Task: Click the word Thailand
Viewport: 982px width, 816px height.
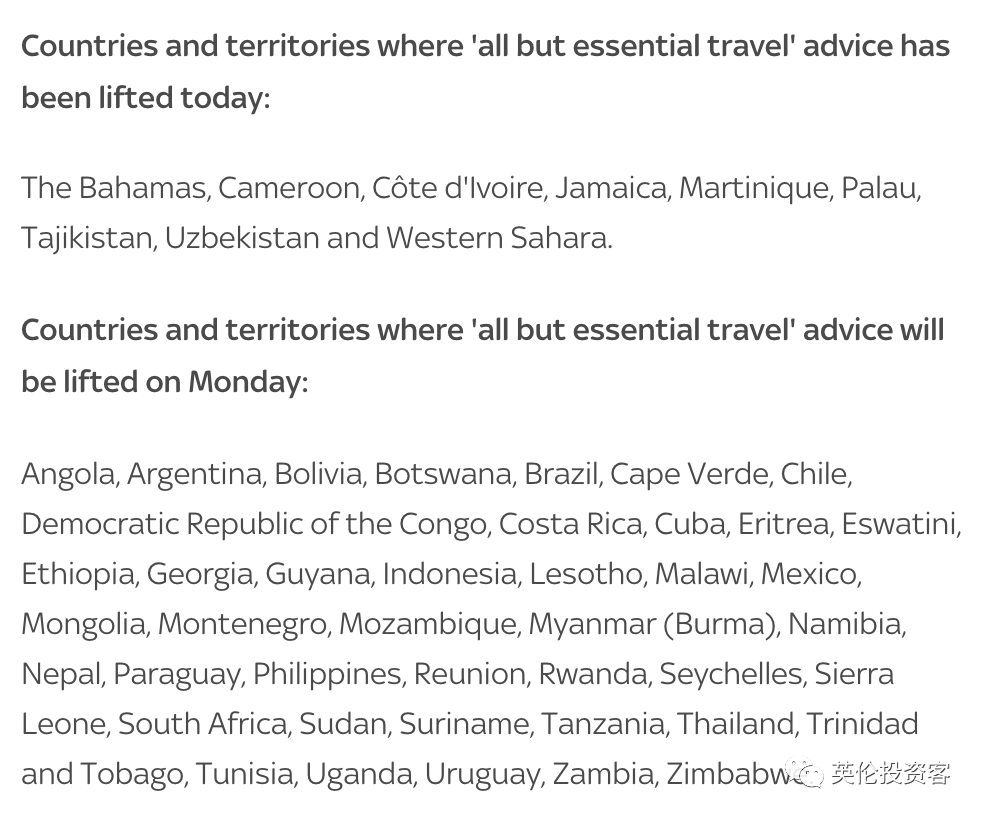Action: [x=736, y=723]
